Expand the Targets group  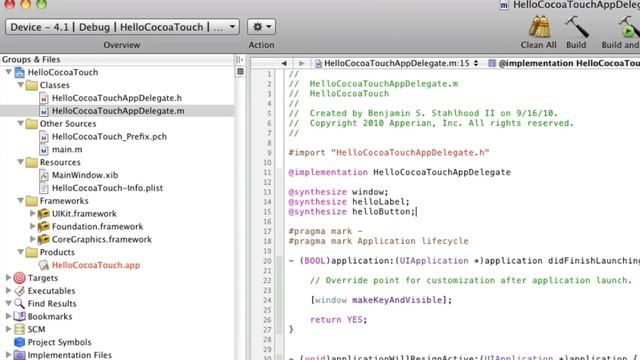tap(8, 278)
